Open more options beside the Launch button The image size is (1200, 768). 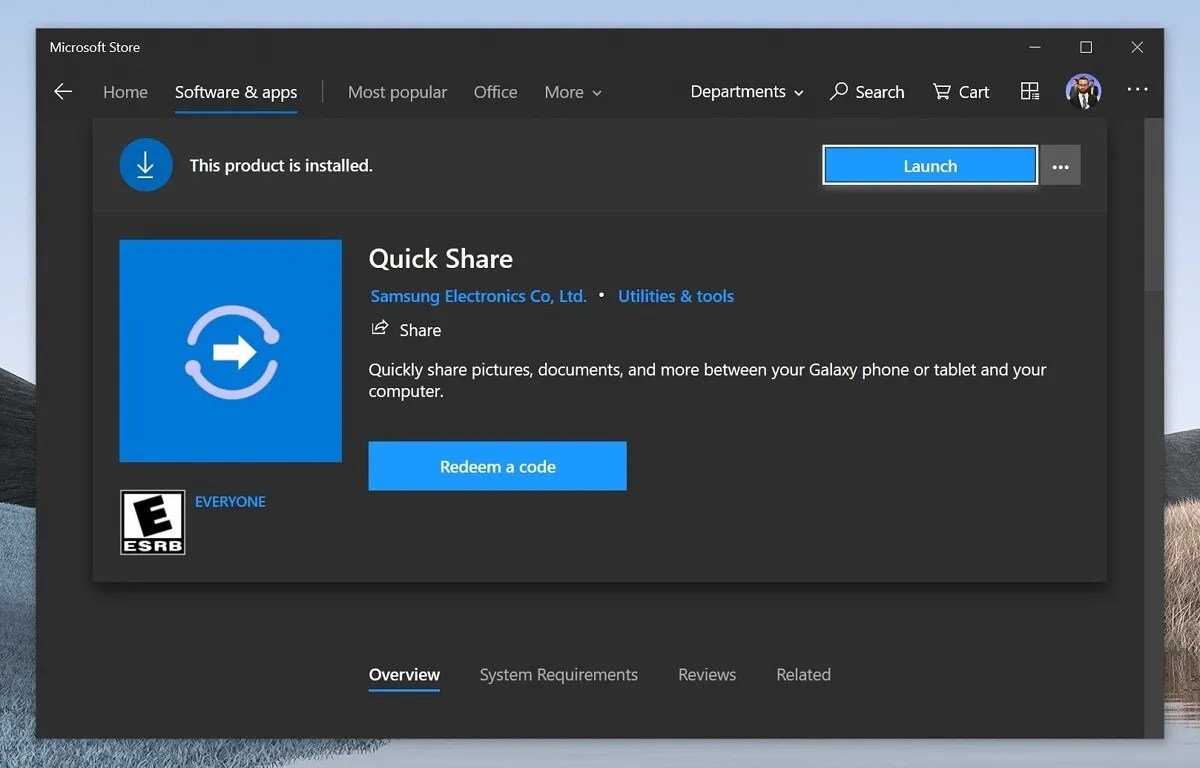1060,165
